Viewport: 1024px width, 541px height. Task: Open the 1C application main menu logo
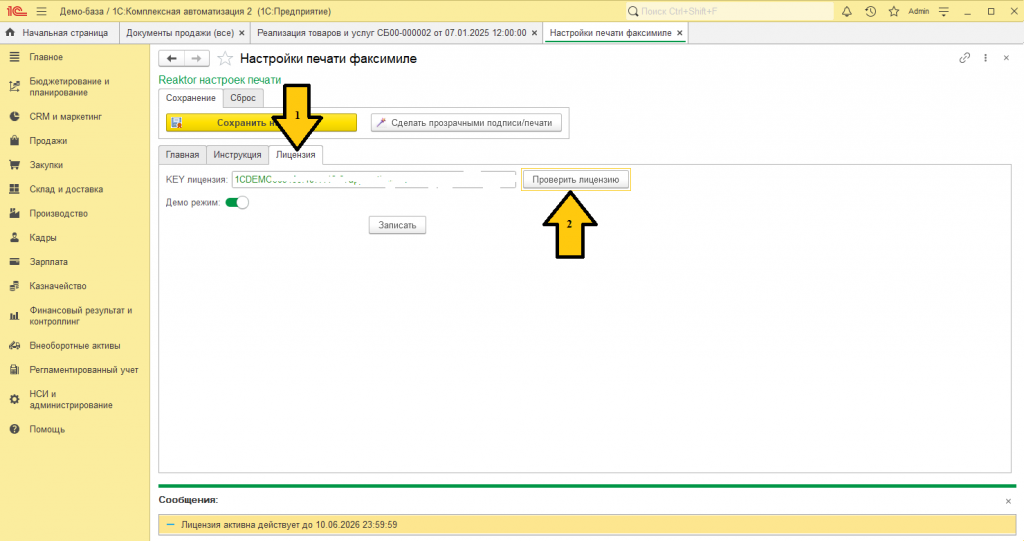[x=17, y=11]
